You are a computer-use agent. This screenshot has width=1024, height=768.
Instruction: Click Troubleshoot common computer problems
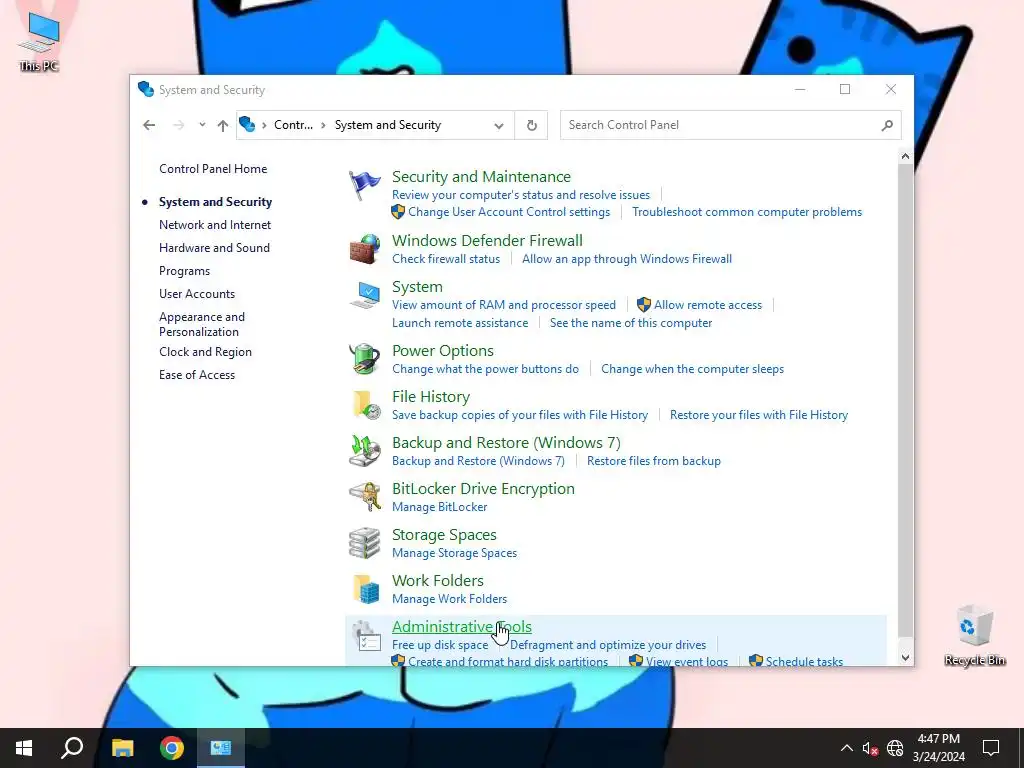pos(747,212)
